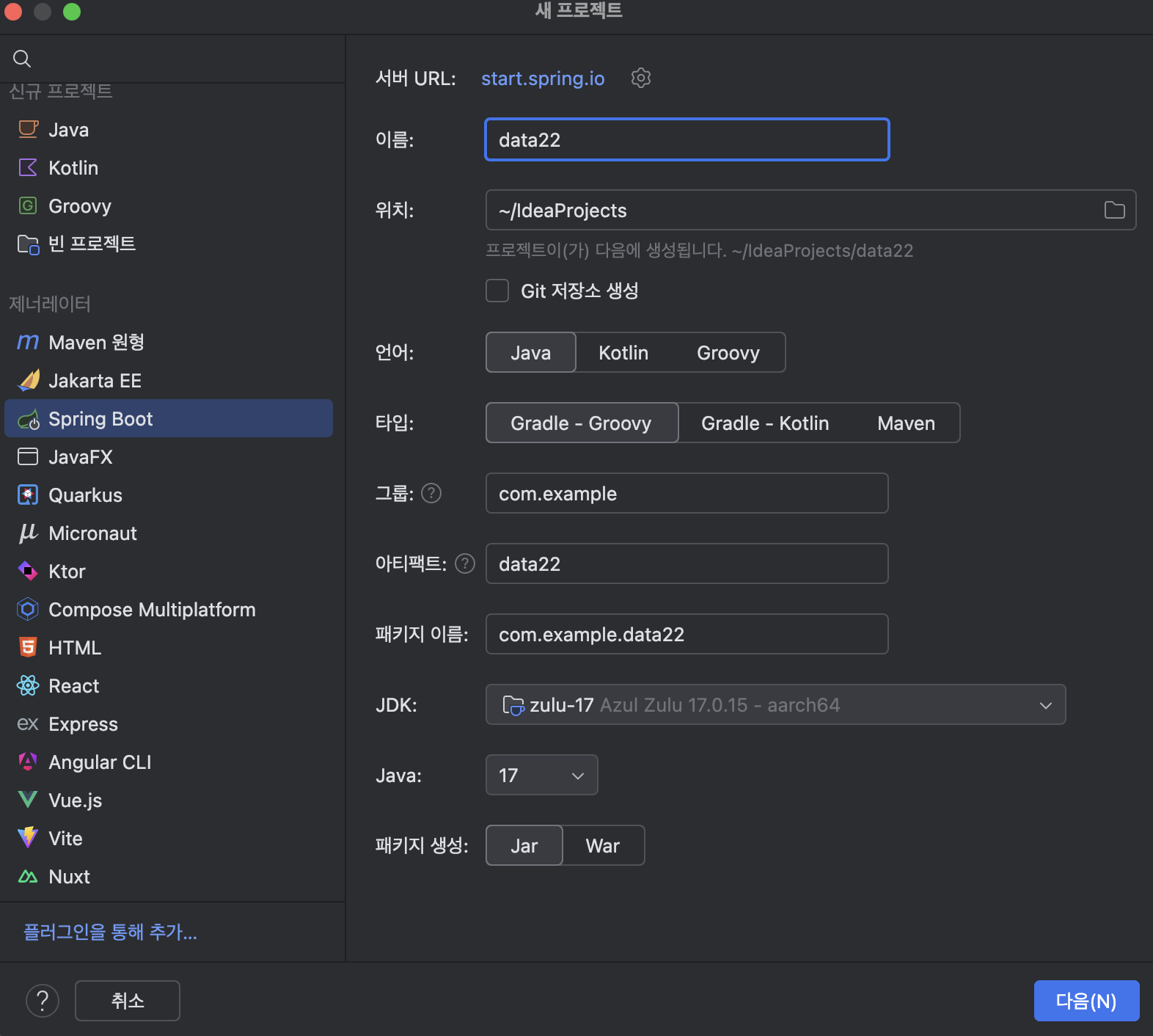Viewport: 1153px width, 1036px height.
Task: Click the search magnifier icon
Action: point(22,59)
